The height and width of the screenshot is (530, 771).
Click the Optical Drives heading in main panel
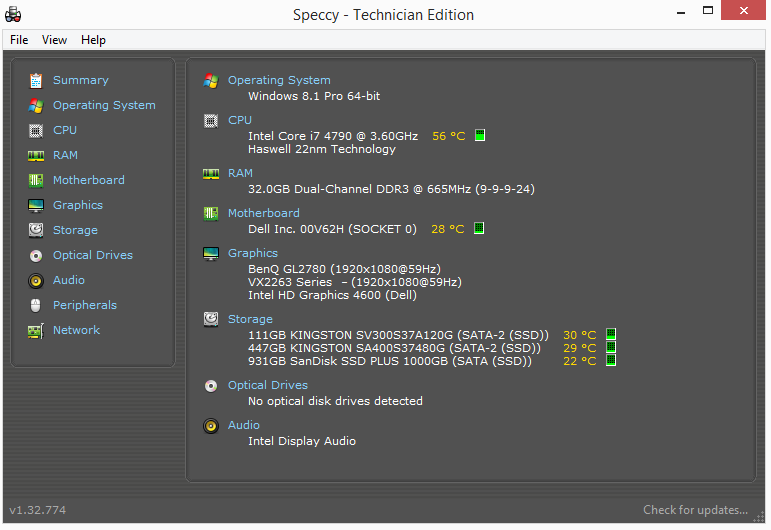(x=268, y=385)
